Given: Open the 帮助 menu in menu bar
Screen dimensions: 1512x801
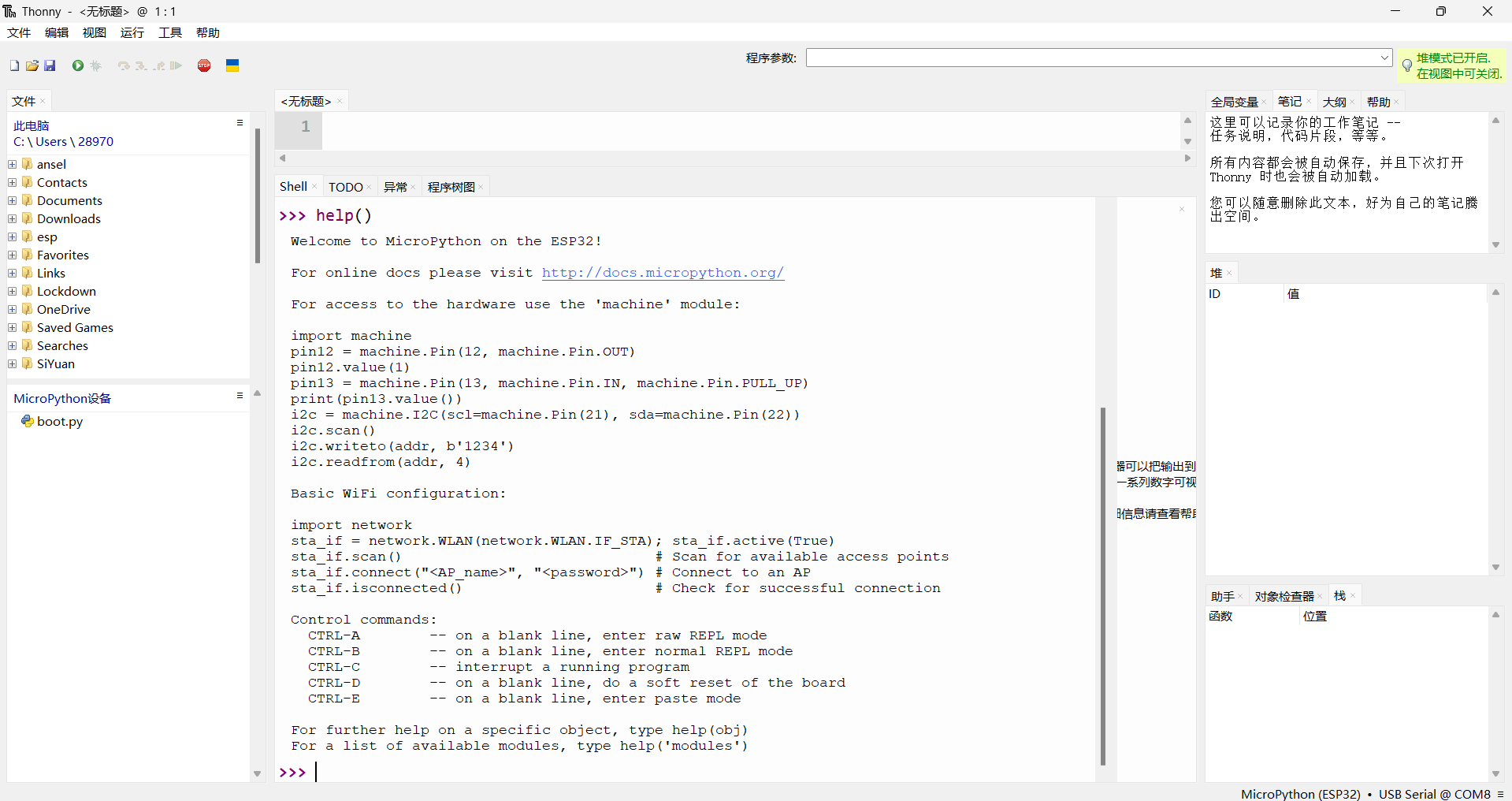Looking at the screenshot, I should pyautogui.click(x=208, y=32).
